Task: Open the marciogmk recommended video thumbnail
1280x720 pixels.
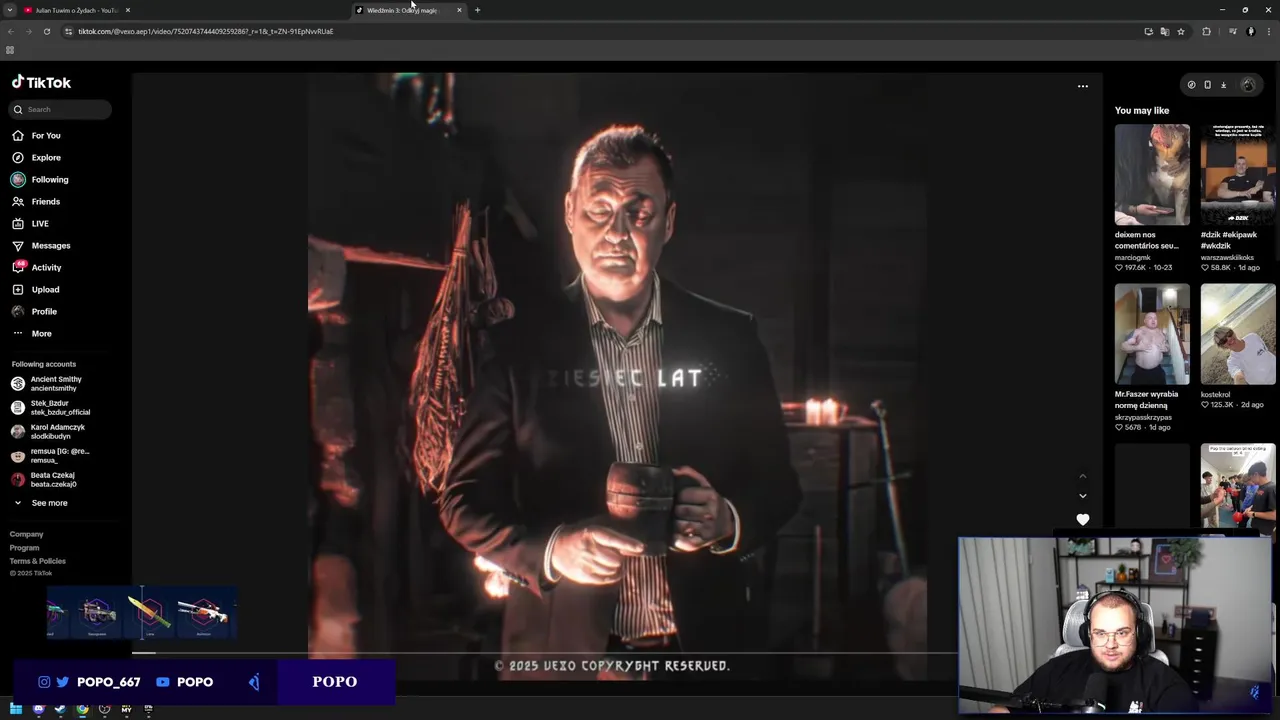Action: click(1152, 174)
